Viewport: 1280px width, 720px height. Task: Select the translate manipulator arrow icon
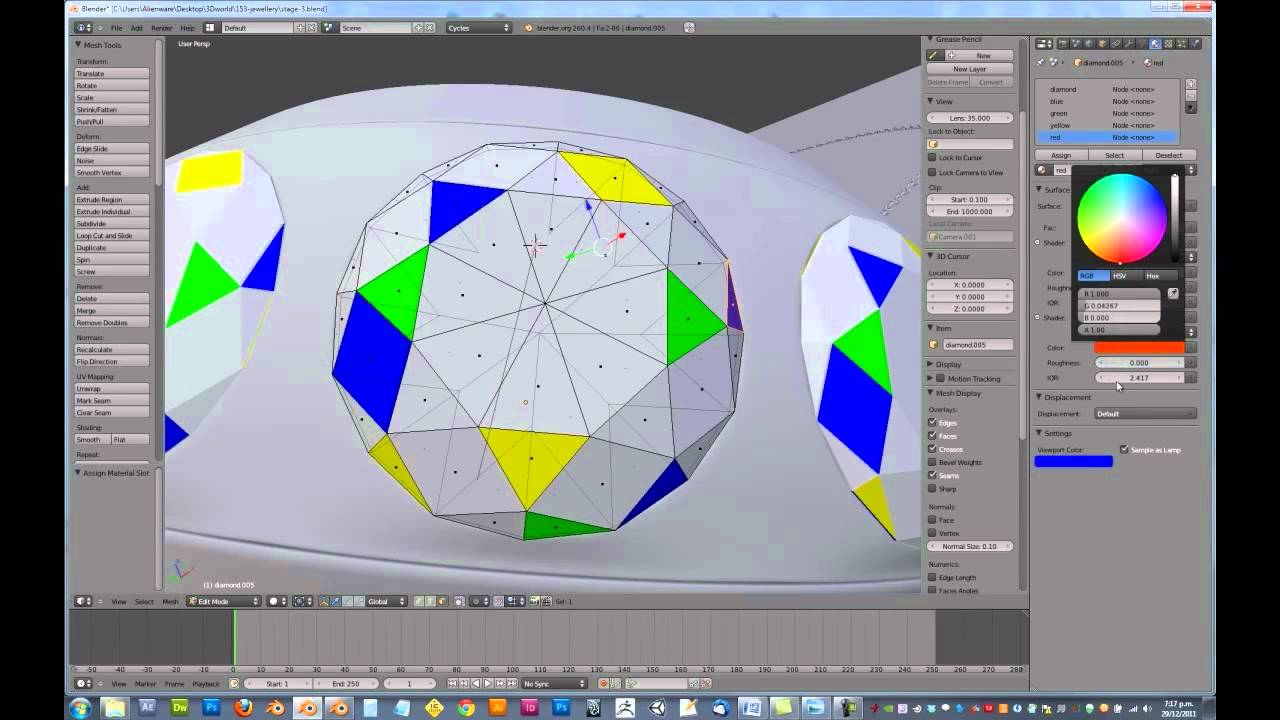pos(335,601)
